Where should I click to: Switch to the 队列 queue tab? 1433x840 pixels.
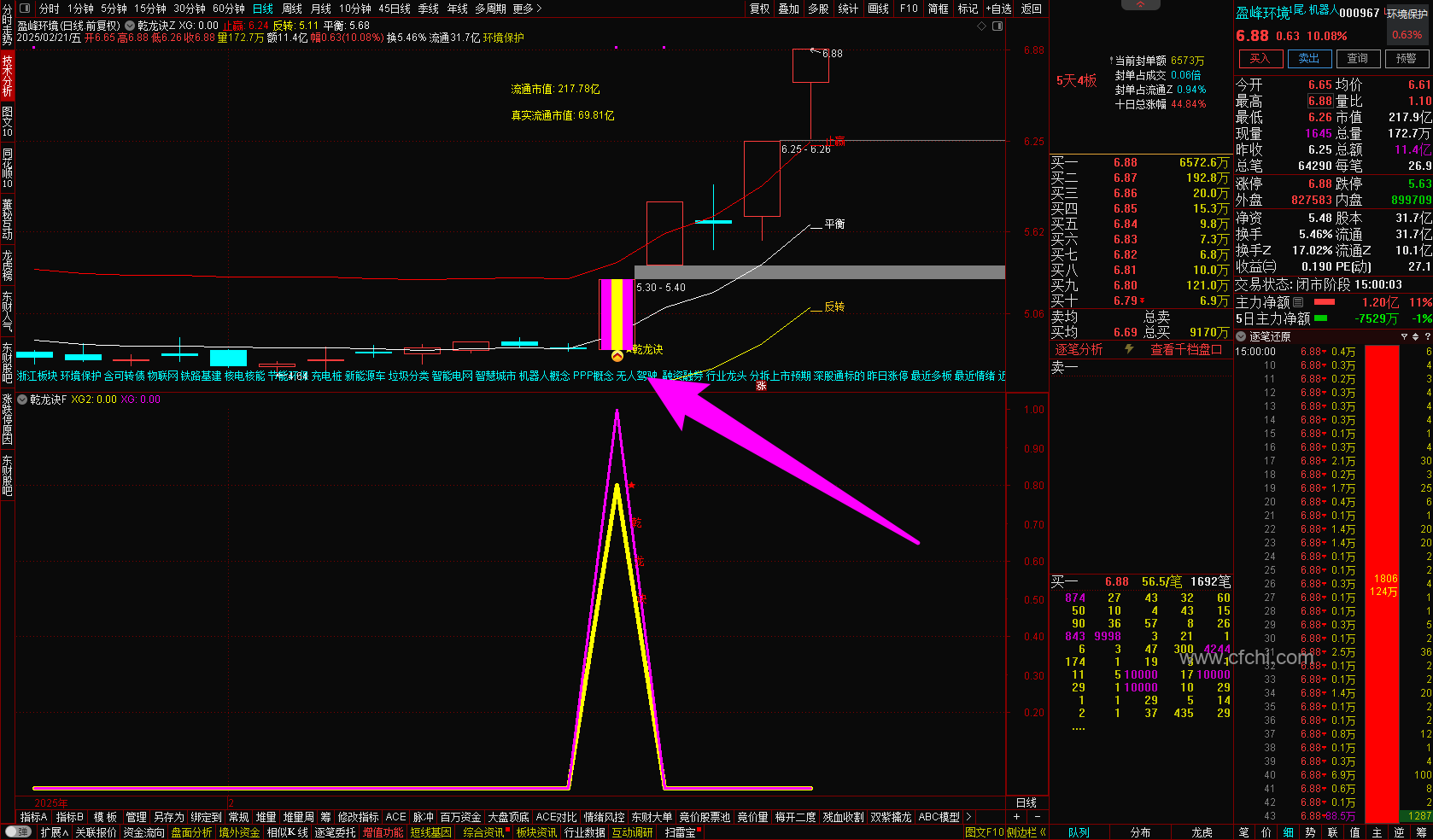[x=1079, y=832]
